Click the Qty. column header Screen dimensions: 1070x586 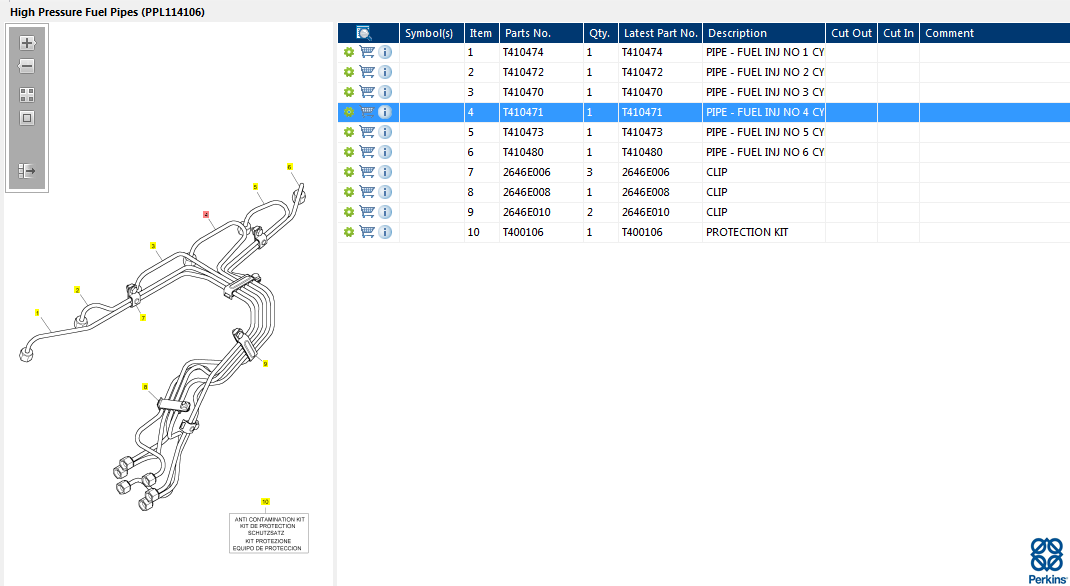click(x=600, y=33)
